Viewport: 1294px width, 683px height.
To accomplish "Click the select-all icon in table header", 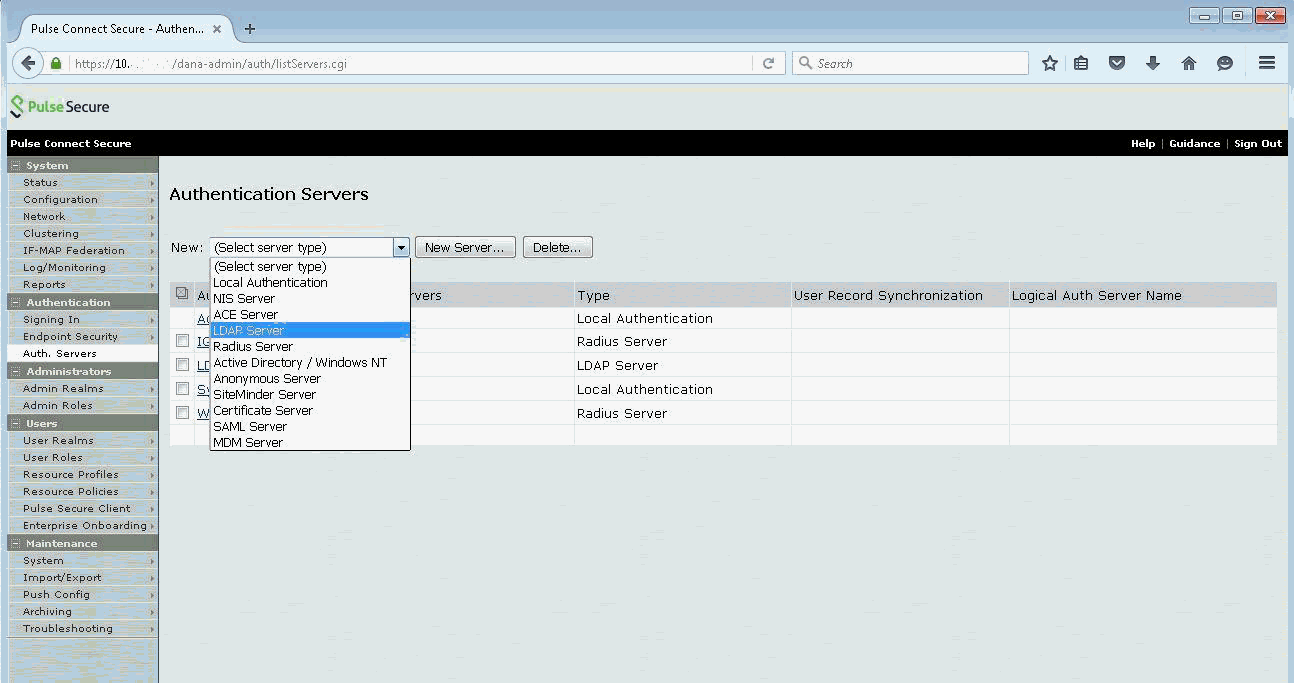I will [x=182, y=294].
